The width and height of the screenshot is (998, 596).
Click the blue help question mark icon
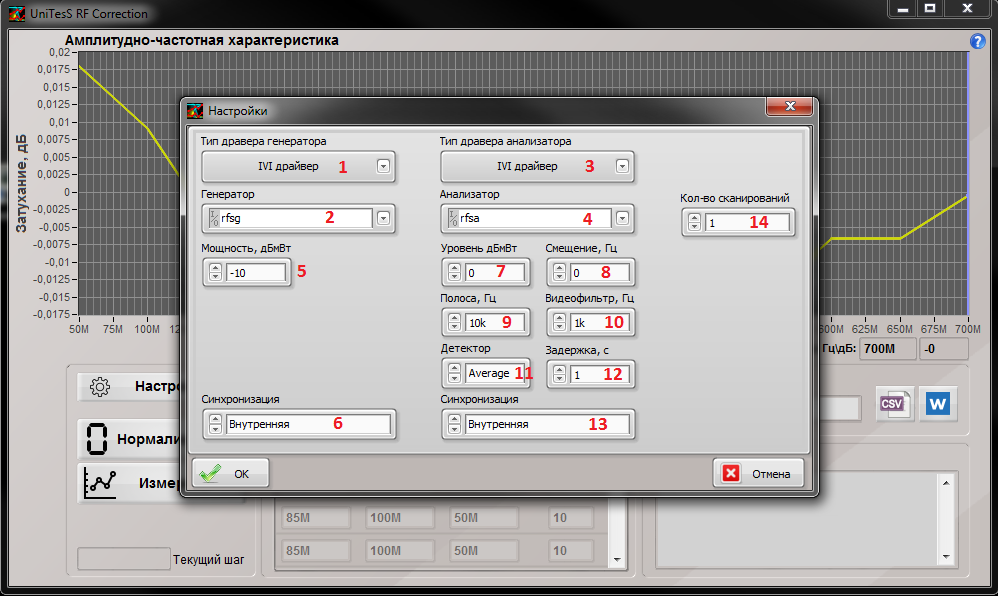(978, 42)
